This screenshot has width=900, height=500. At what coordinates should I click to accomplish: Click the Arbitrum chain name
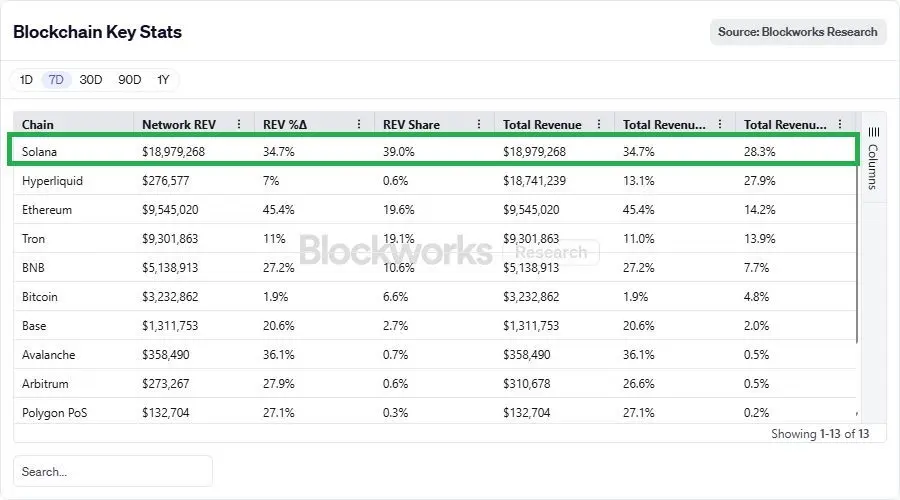point(45,383)
